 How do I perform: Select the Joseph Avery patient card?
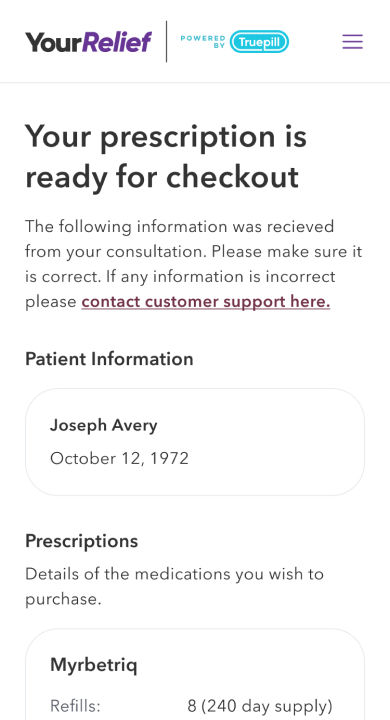[x=195, y=442]
